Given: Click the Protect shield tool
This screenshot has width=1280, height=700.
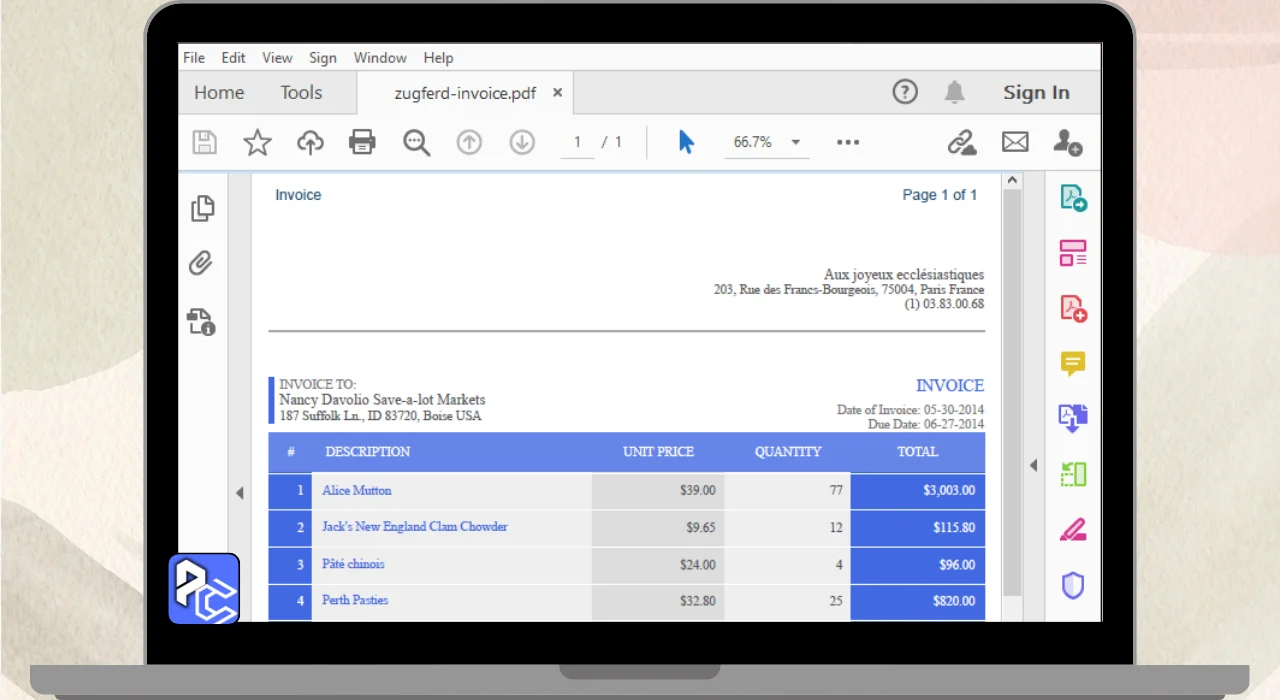Looking at the screenshot, I should (x=1073, y=585).
